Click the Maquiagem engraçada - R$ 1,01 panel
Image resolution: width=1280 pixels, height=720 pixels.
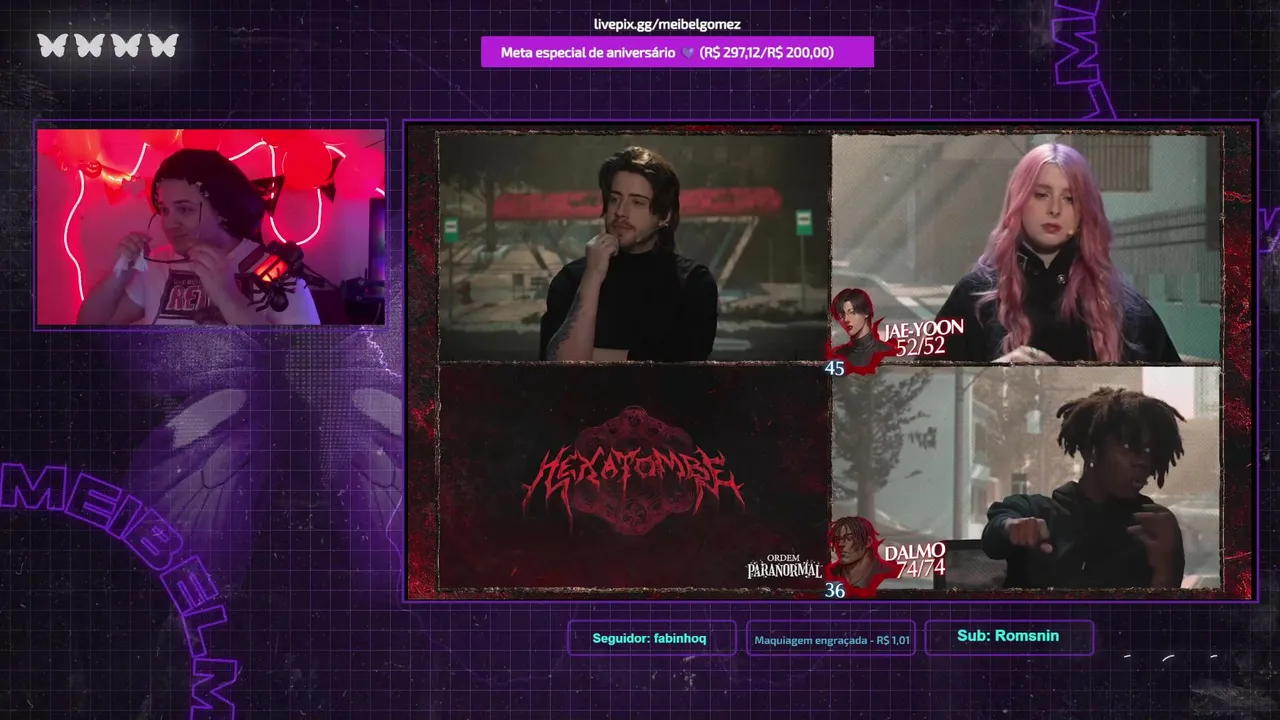831,639
